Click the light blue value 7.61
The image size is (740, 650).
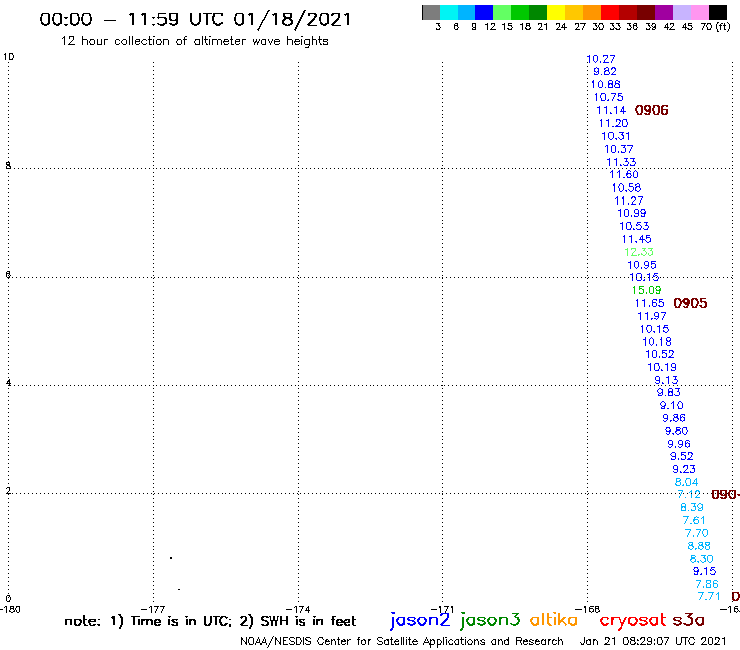pos(694,521)
